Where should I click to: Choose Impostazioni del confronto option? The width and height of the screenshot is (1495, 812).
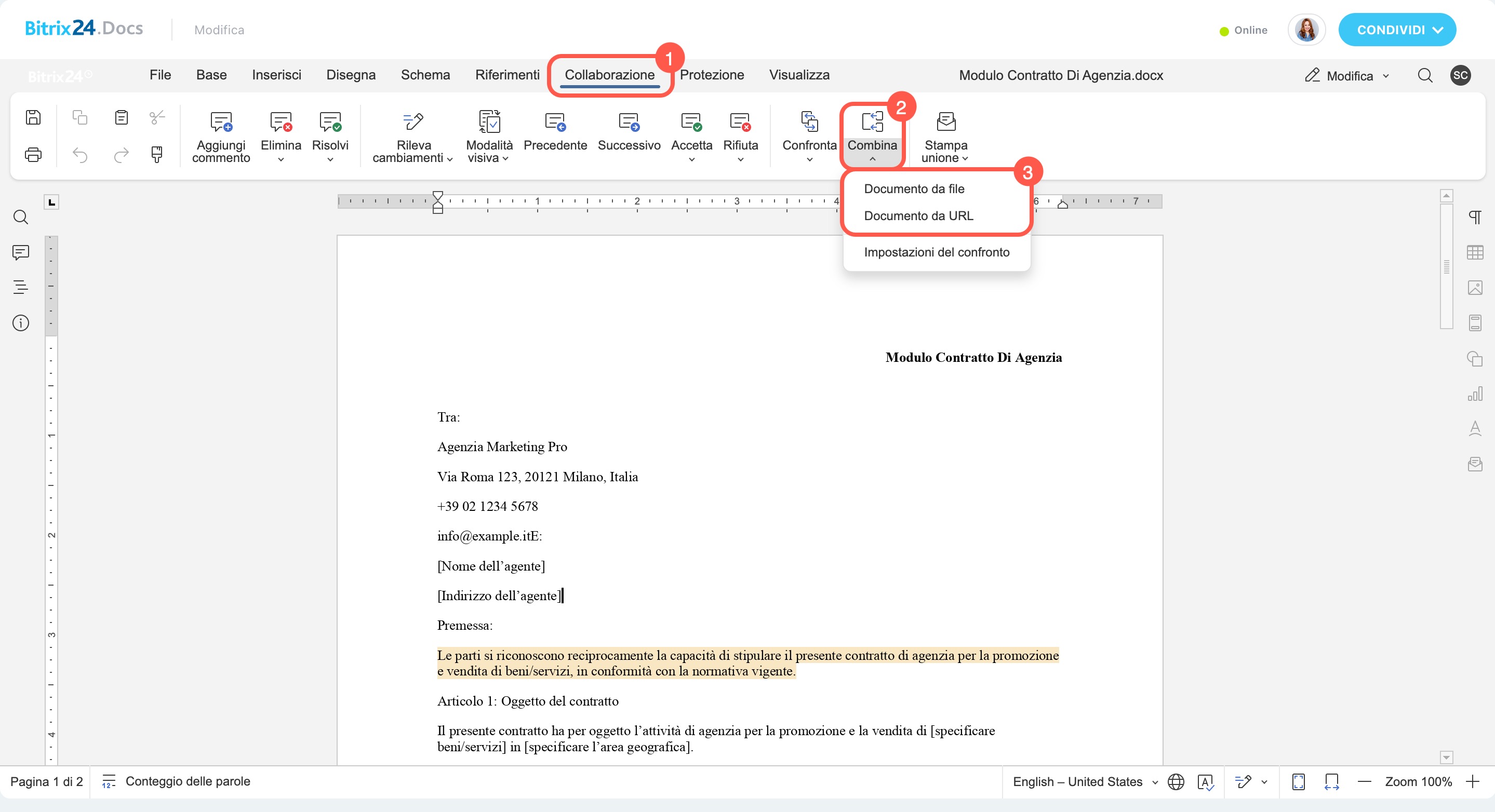point(936,252)
